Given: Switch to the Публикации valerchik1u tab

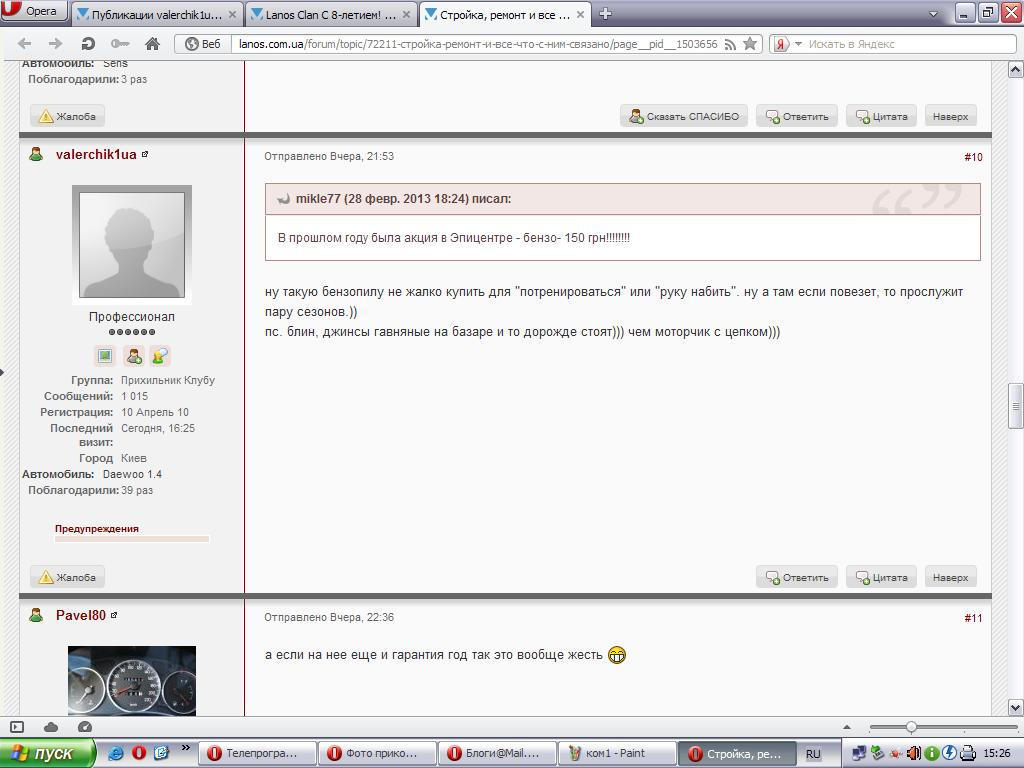Looking at the screenshot, I should [x=157, y=14].
